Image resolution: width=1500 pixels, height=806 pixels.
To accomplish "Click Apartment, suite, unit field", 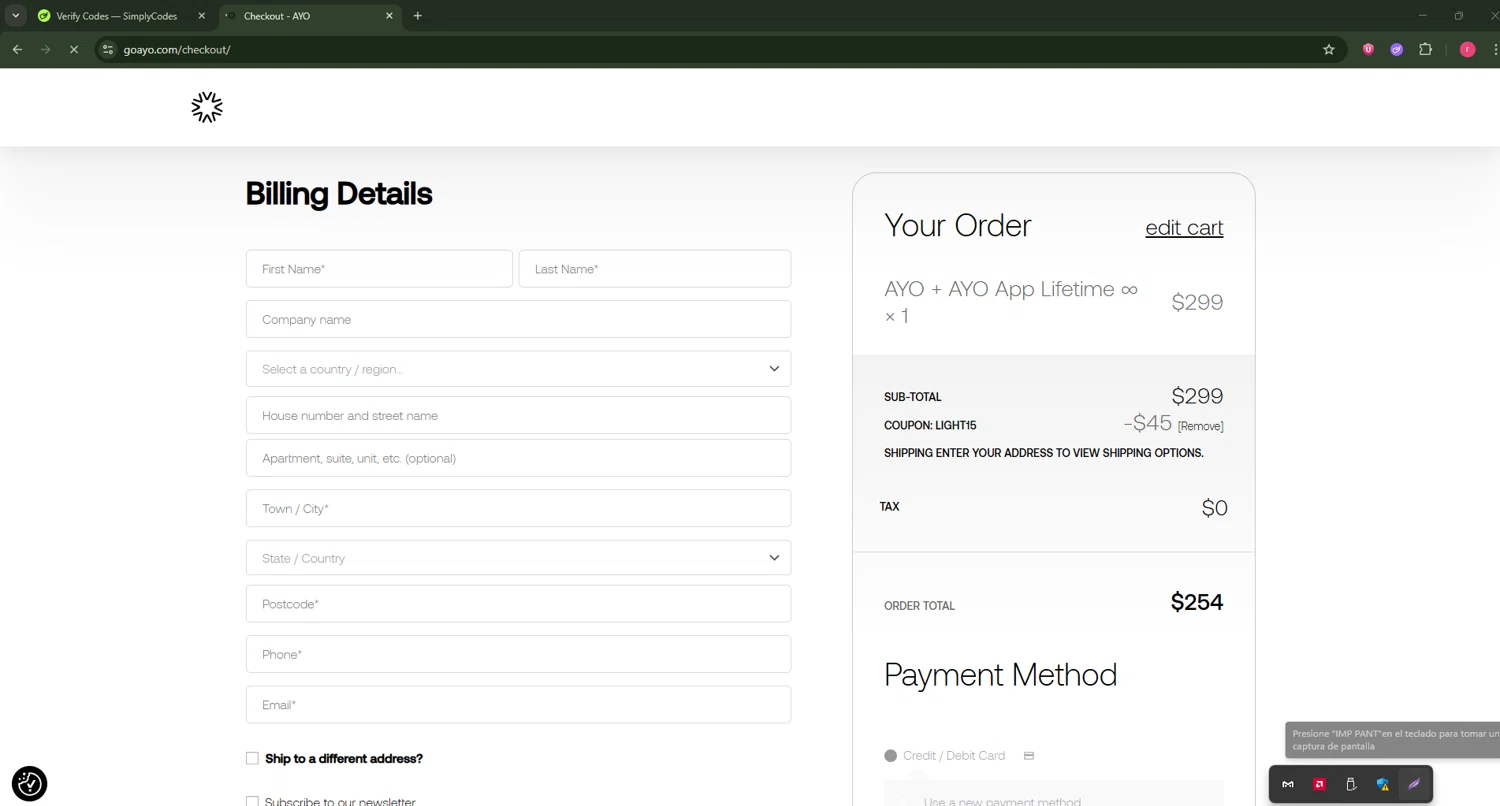I will [x=518, y=458].
